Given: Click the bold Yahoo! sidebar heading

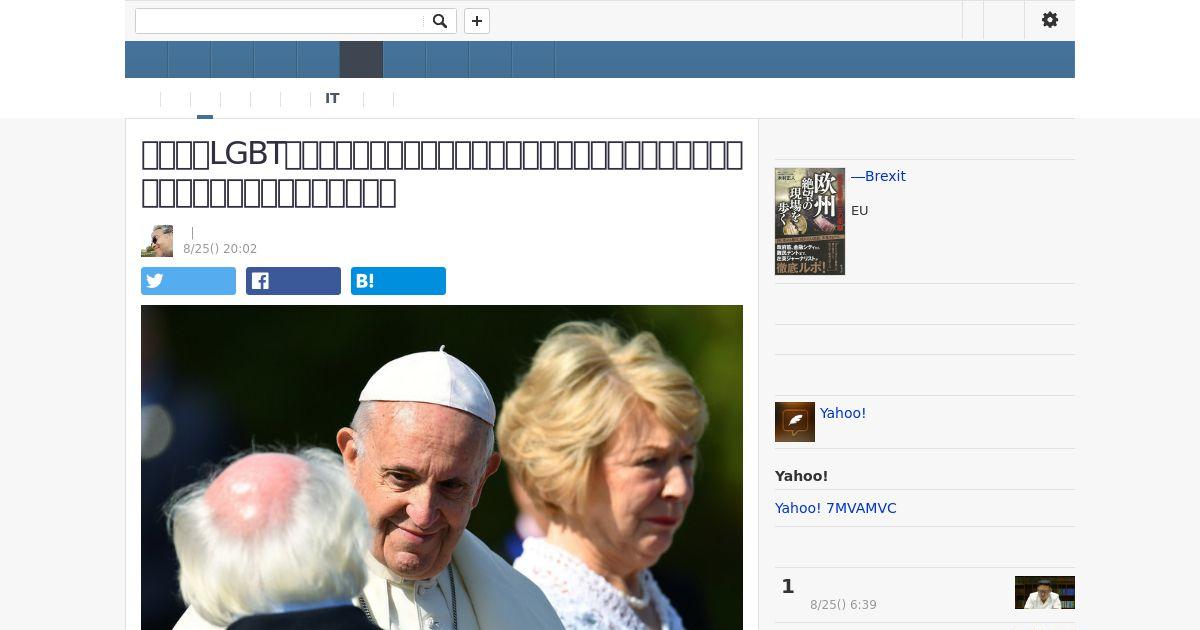Looking at the screenshot, I should coord(801,476).
